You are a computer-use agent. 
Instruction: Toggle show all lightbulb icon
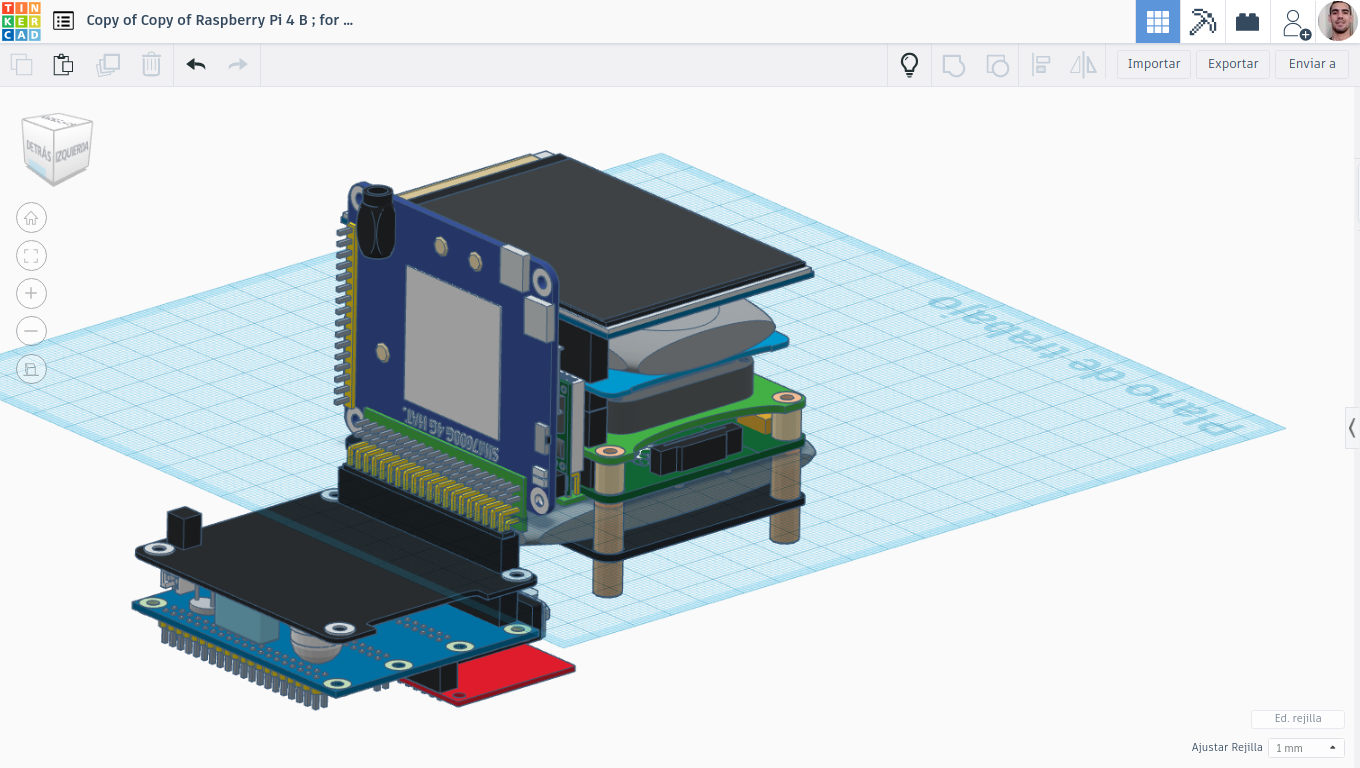(909, 65)
